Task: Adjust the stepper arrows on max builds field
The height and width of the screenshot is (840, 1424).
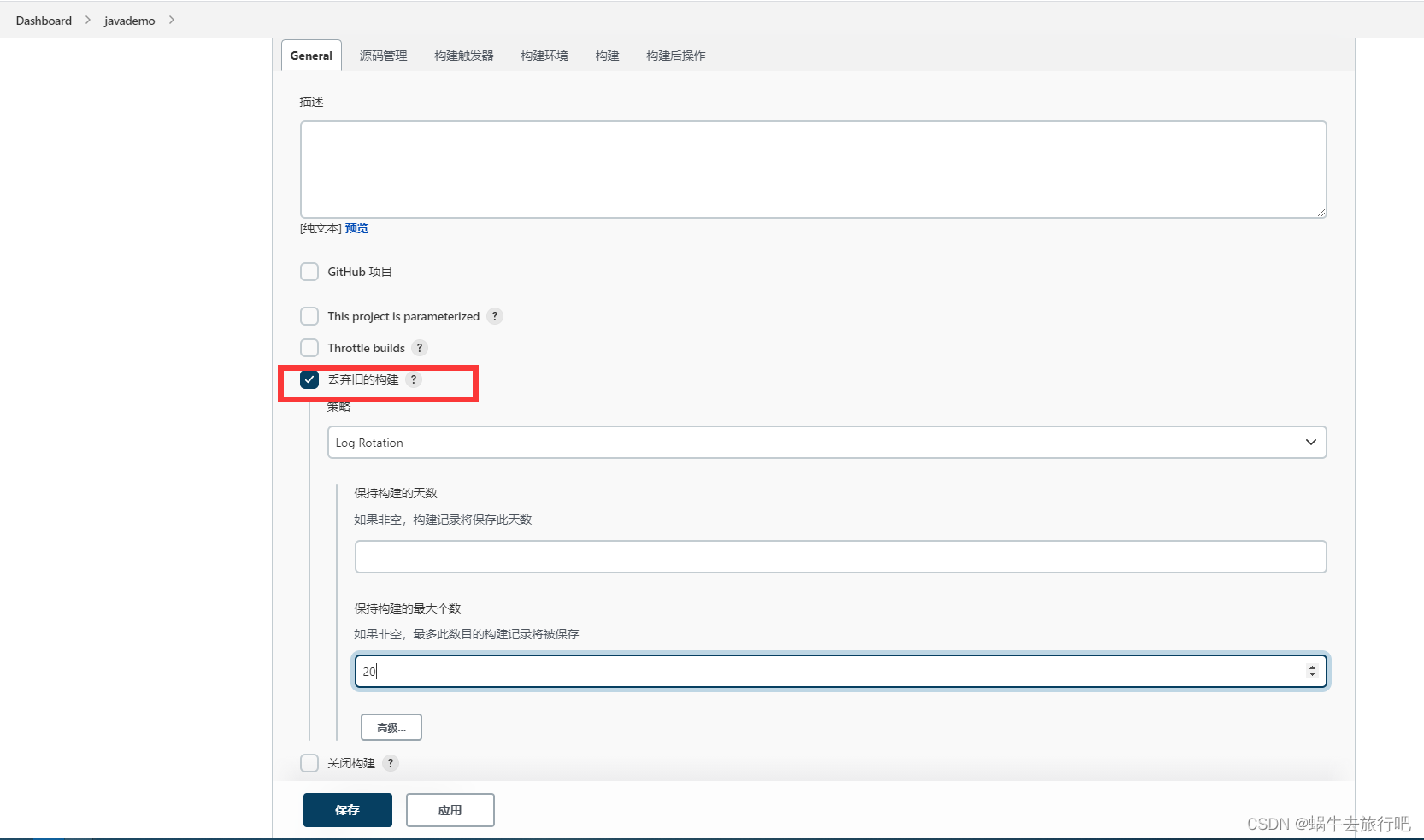Action: 1312,672
